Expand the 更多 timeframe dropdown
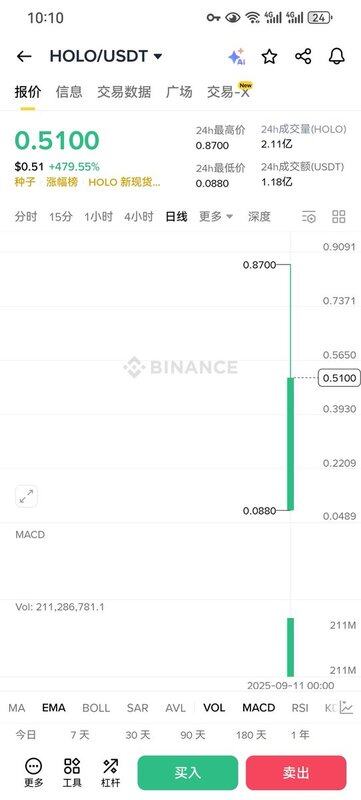The image size is (361, 800). 216,217
